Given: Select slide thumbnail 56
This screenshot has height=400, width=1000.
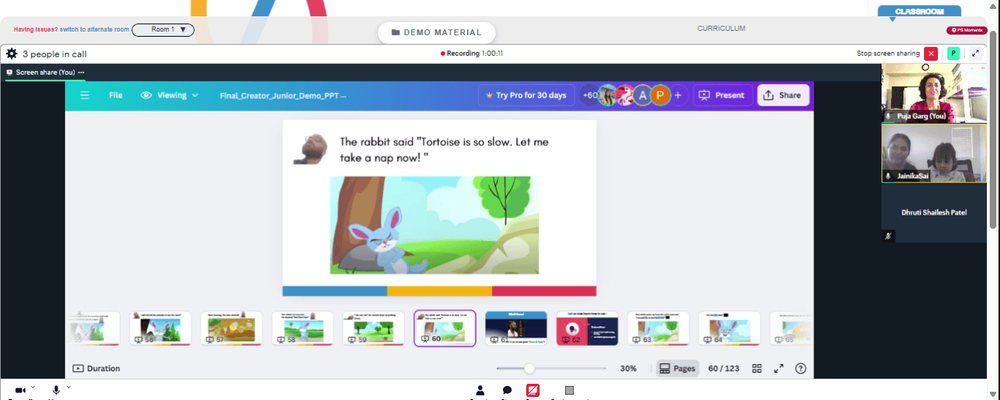Looking at the screenshot, I should 160,329.
